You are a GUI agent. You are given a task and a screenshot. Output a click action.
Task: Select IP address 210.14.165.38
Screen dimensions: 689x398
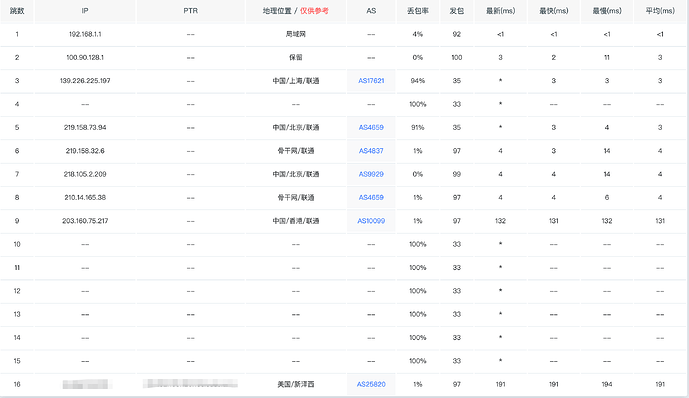pos(85,197)
